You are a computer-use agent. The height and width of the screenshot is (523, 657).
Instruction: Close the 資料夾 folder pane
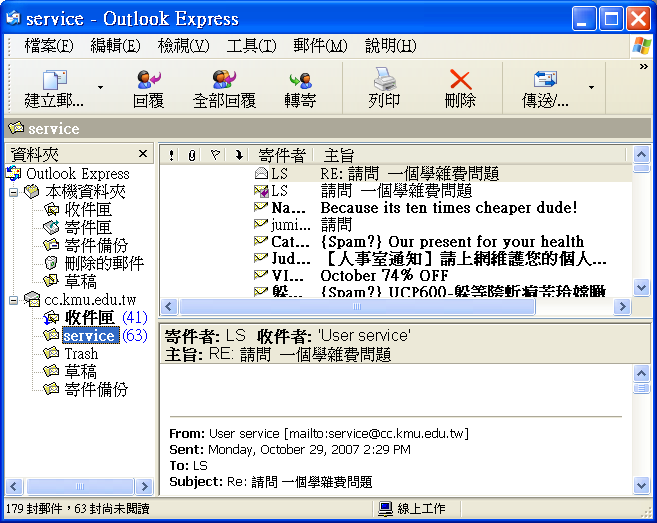click(x=143, y=154)
